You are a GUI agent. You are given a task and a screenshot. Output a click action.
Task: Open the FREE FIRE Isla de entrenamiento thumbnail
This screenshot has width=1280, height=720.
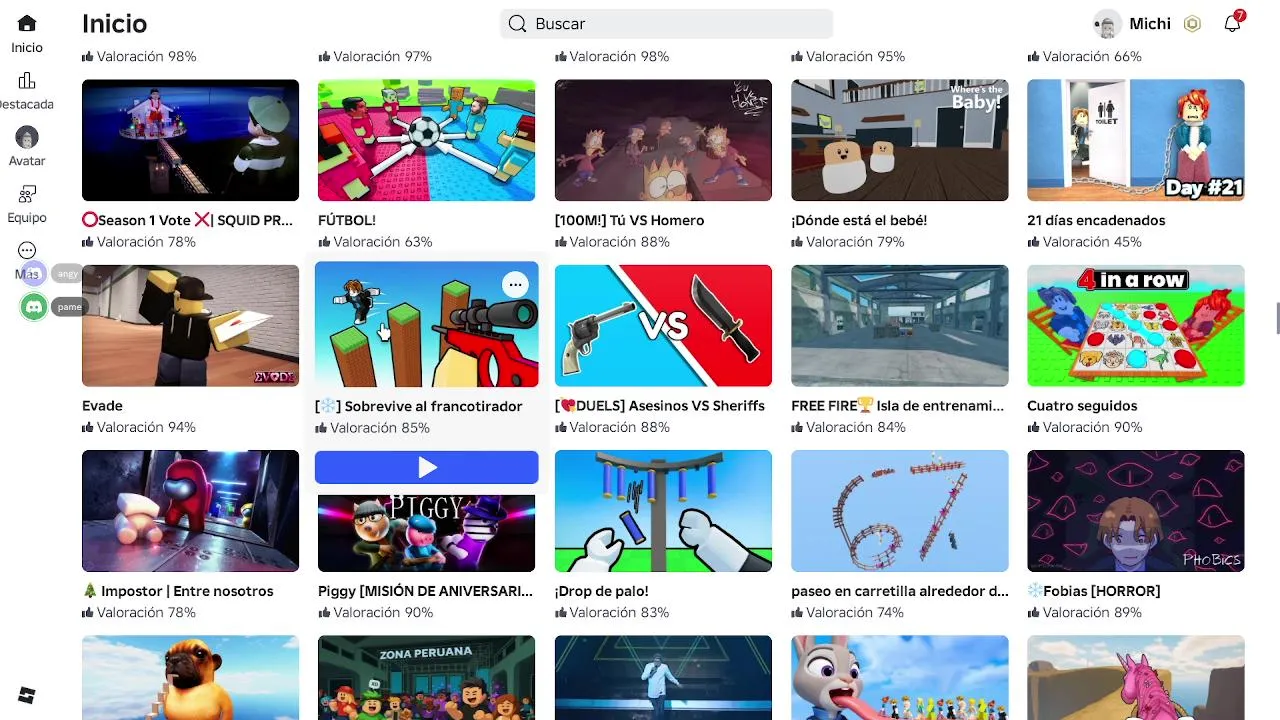click(899, 325)
